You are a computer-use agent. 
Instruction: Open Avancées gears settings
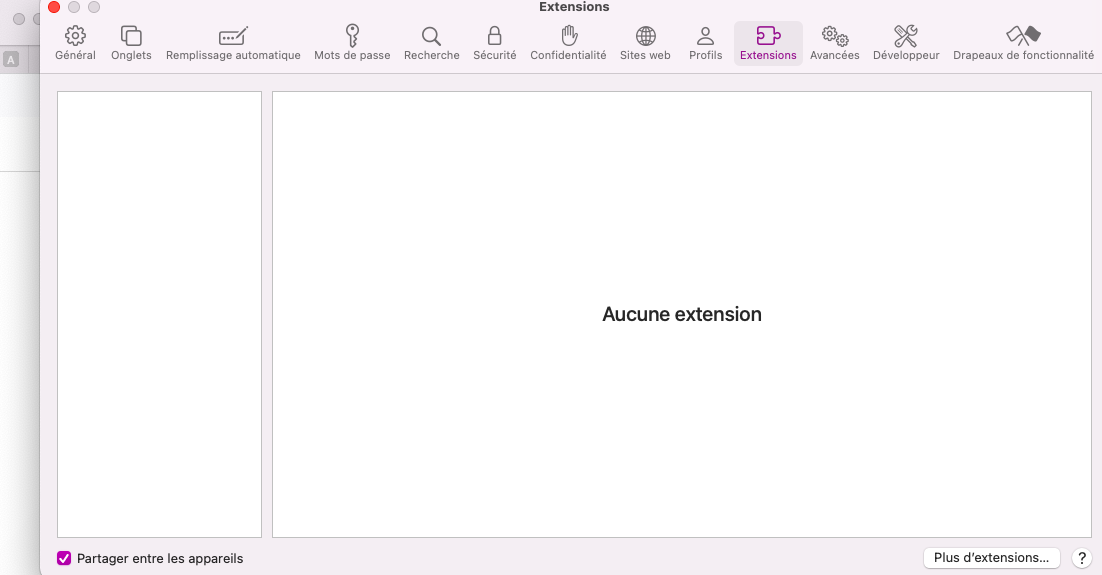(834, 44)
